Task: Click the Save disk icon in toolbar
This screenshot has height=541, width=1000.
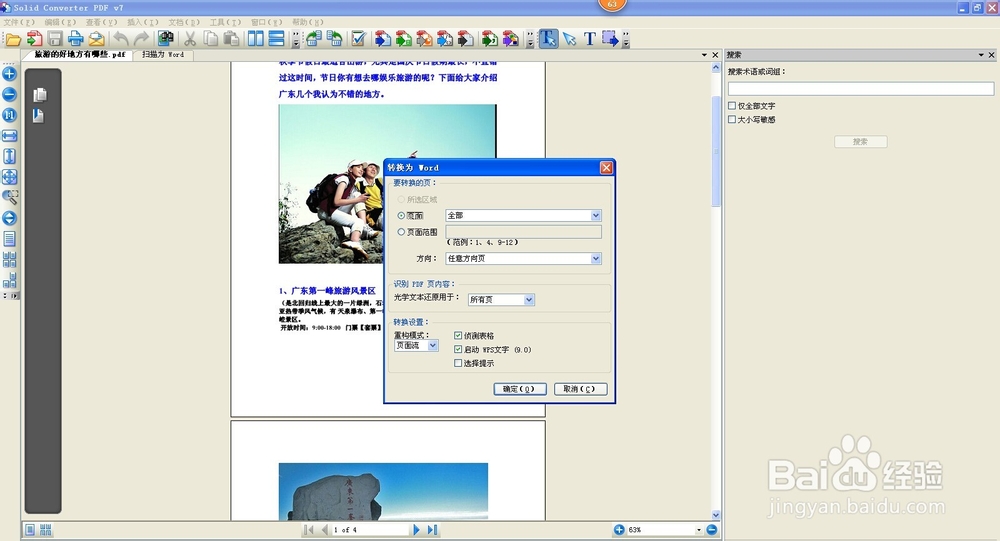Action: point(55,39)
